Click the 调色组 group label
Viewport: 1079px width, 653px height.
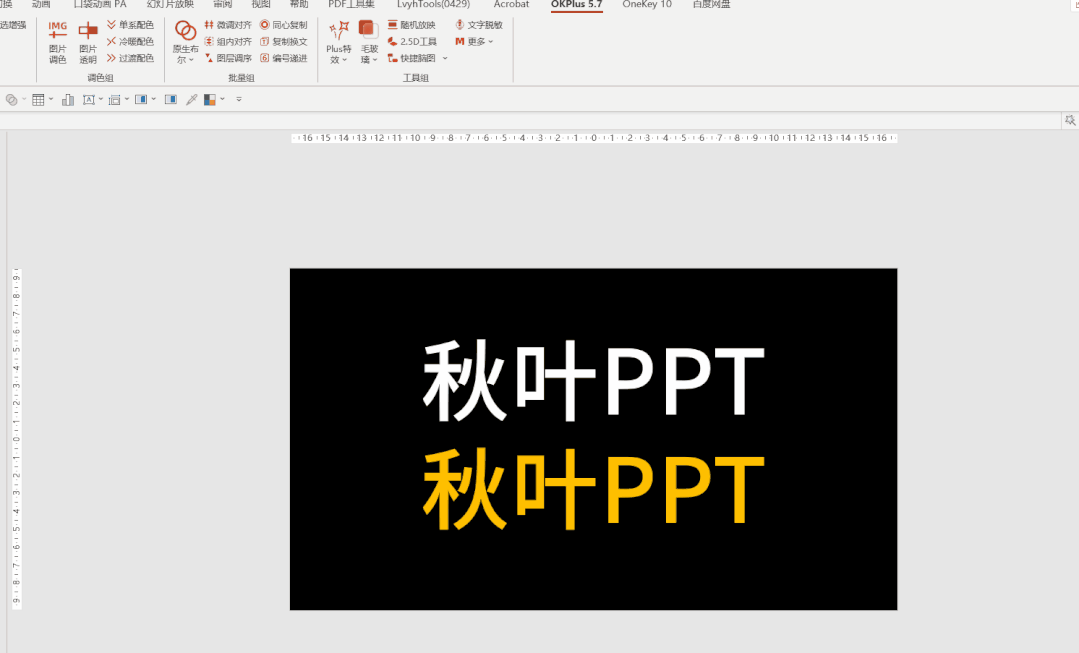[x=100, y=78]
